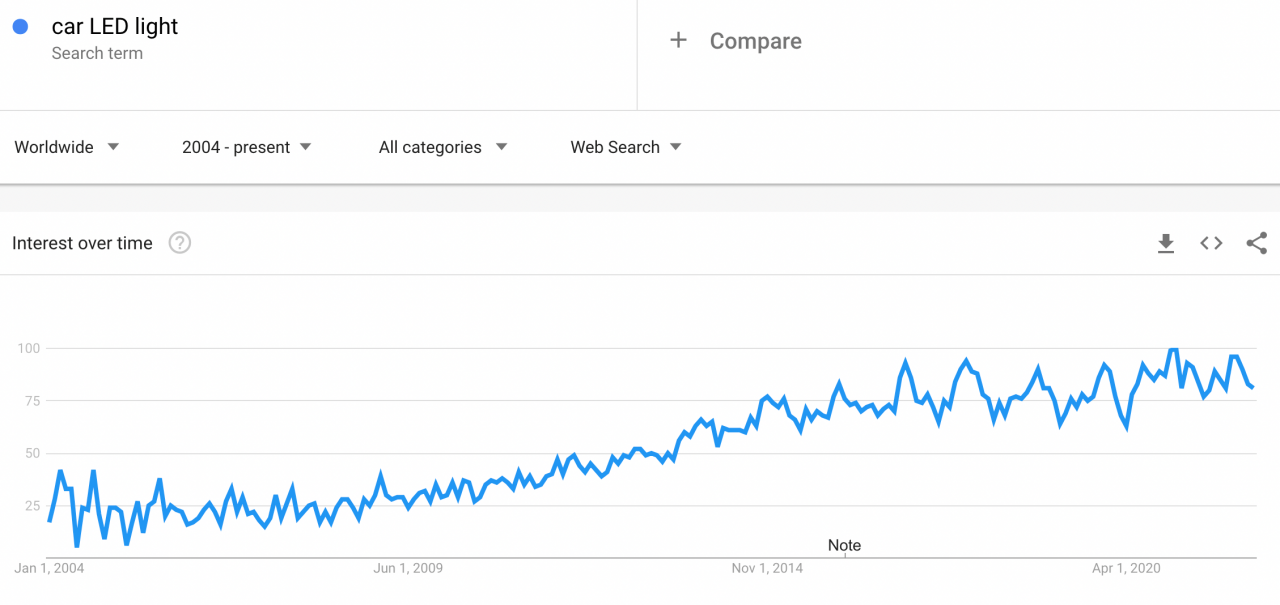Open the embed code icon
This screenshot has height=605, width=1280.
1211,243
